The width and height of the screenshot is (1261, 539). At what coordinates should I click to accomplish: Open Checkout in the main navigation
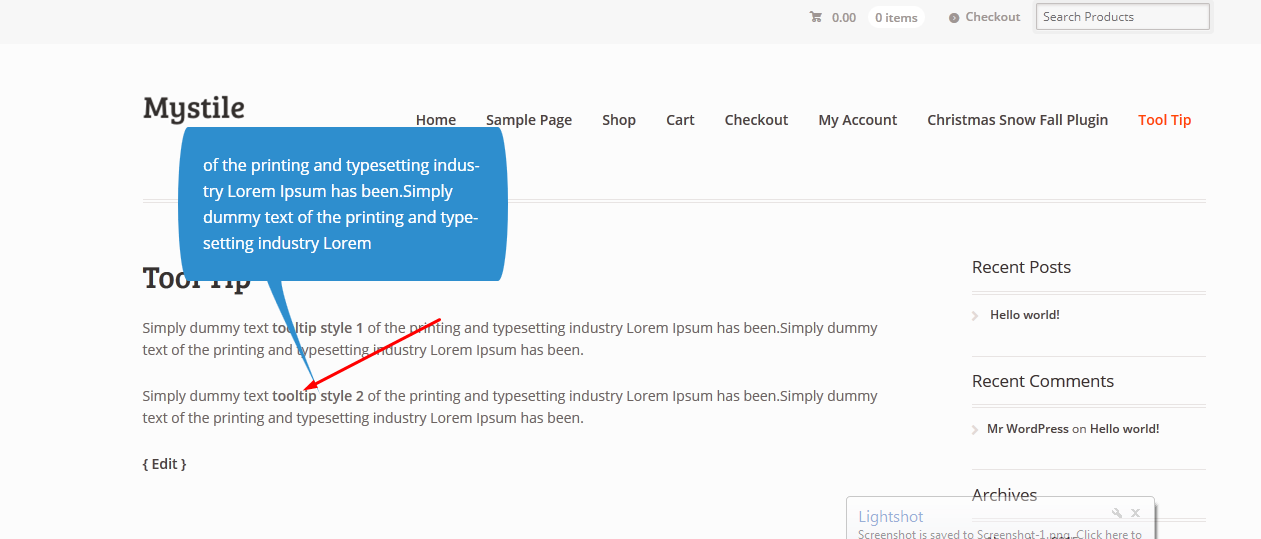tap(756, 120)
